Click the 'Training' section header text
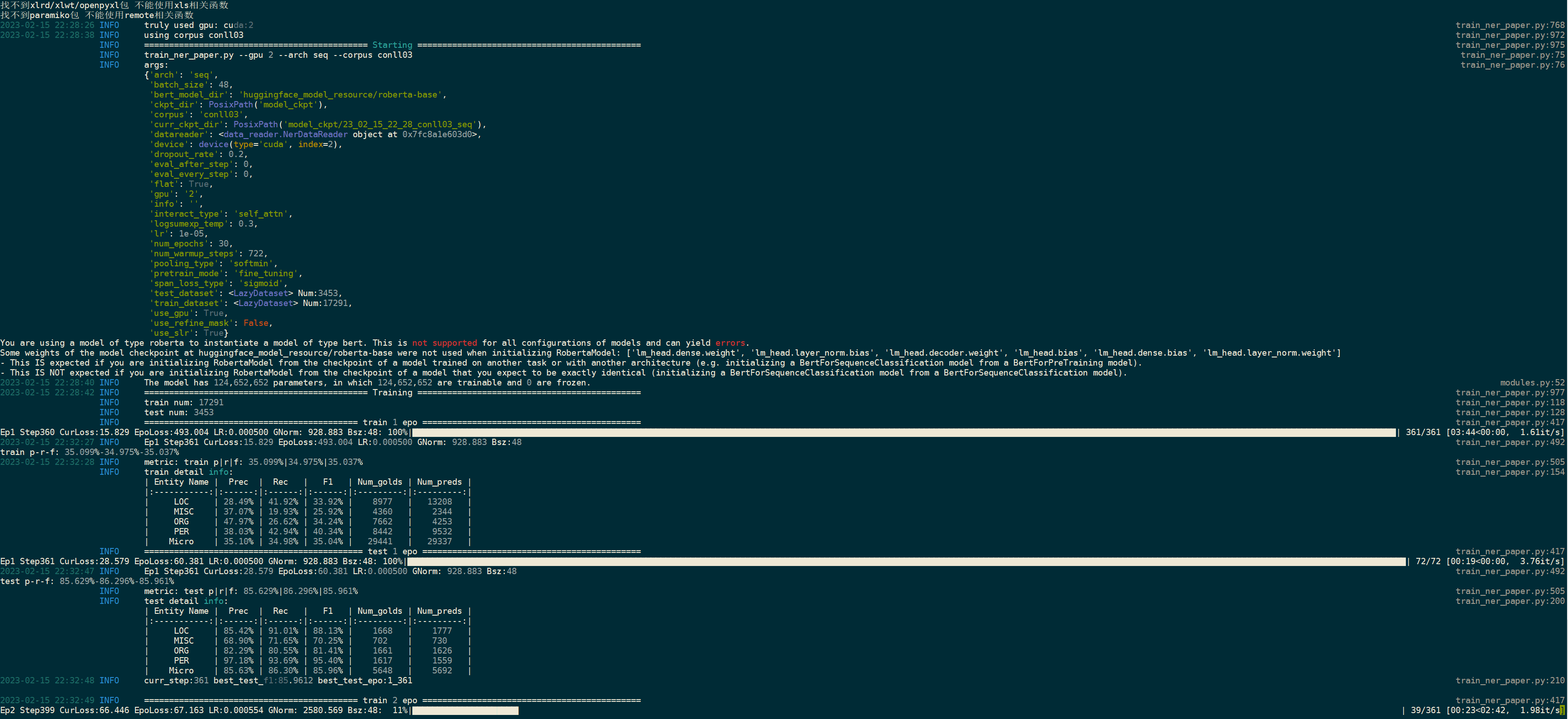This screenshot has width=1568, height=719. (392, 392)
